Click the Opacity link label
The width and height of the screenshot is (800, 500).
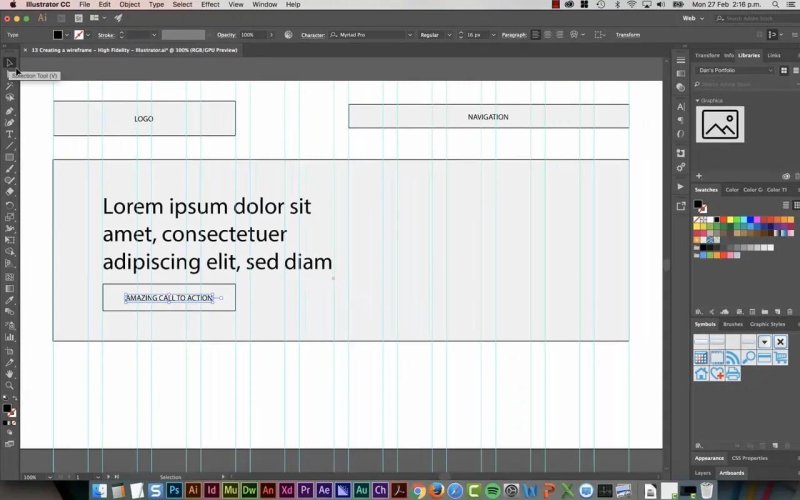tap(226, 35)
